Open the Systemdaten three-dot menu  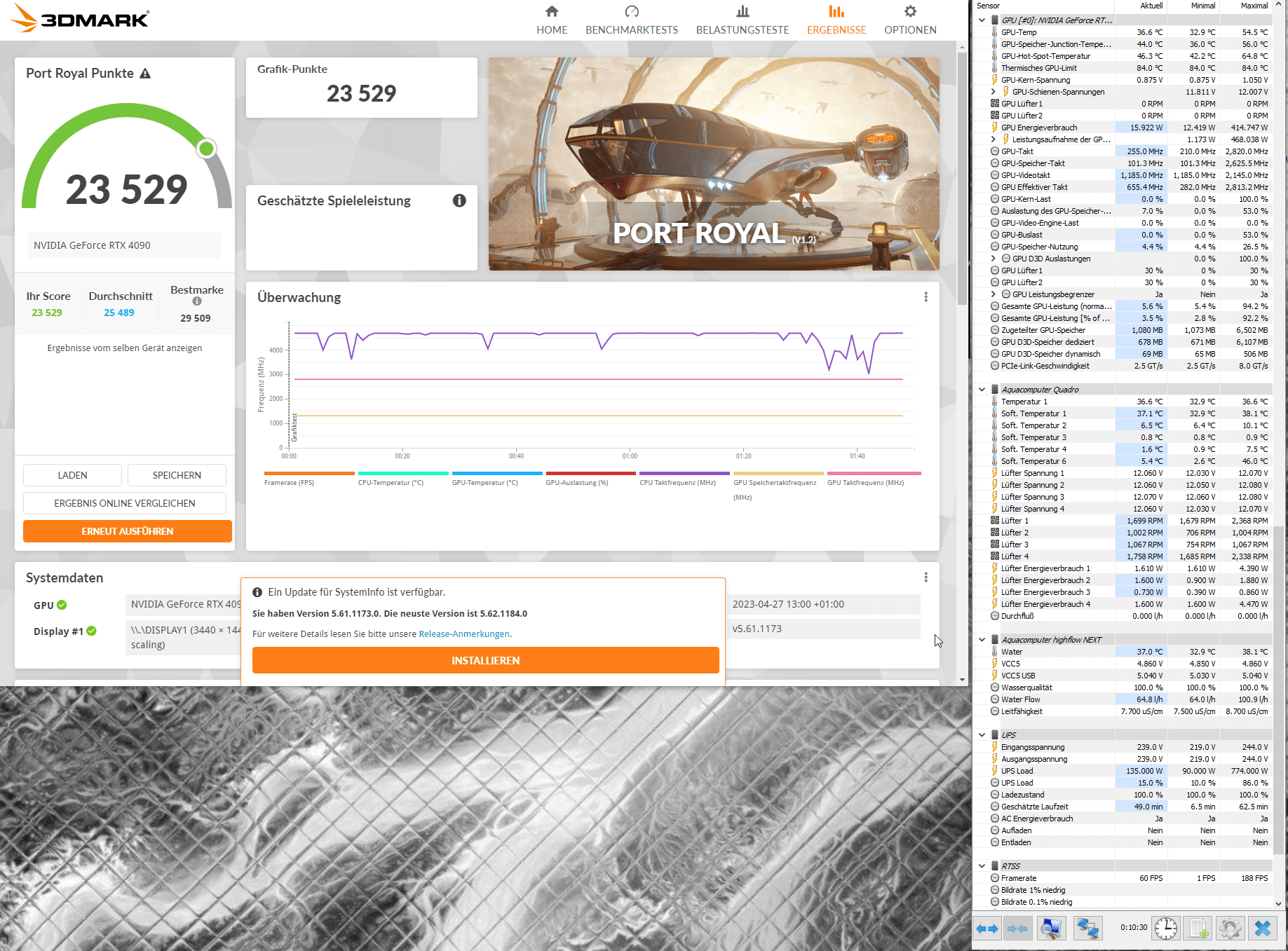tap(926, 577)
